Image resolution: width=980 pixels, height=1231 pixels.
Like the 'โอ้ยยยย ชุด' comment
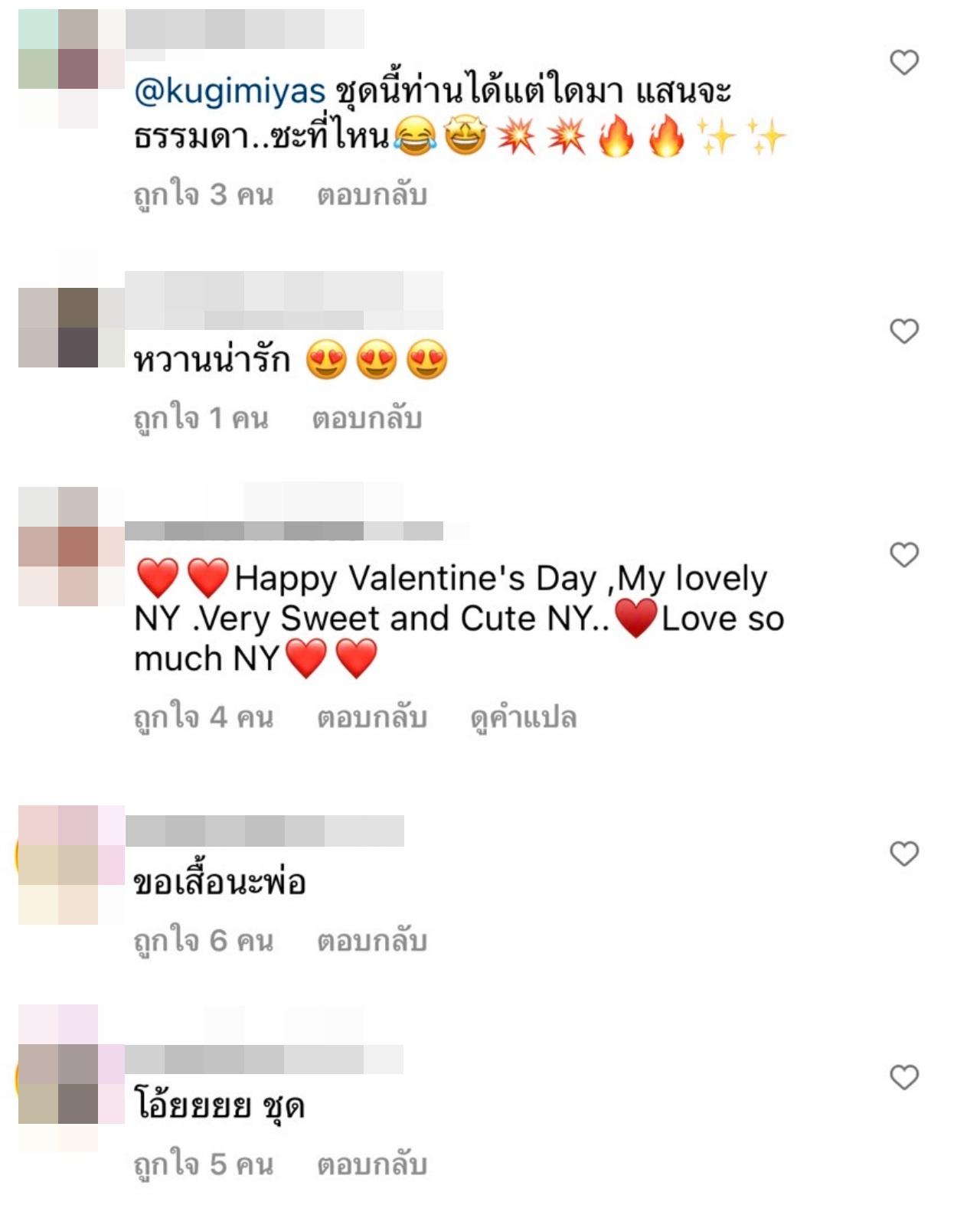coord(904,1077)
